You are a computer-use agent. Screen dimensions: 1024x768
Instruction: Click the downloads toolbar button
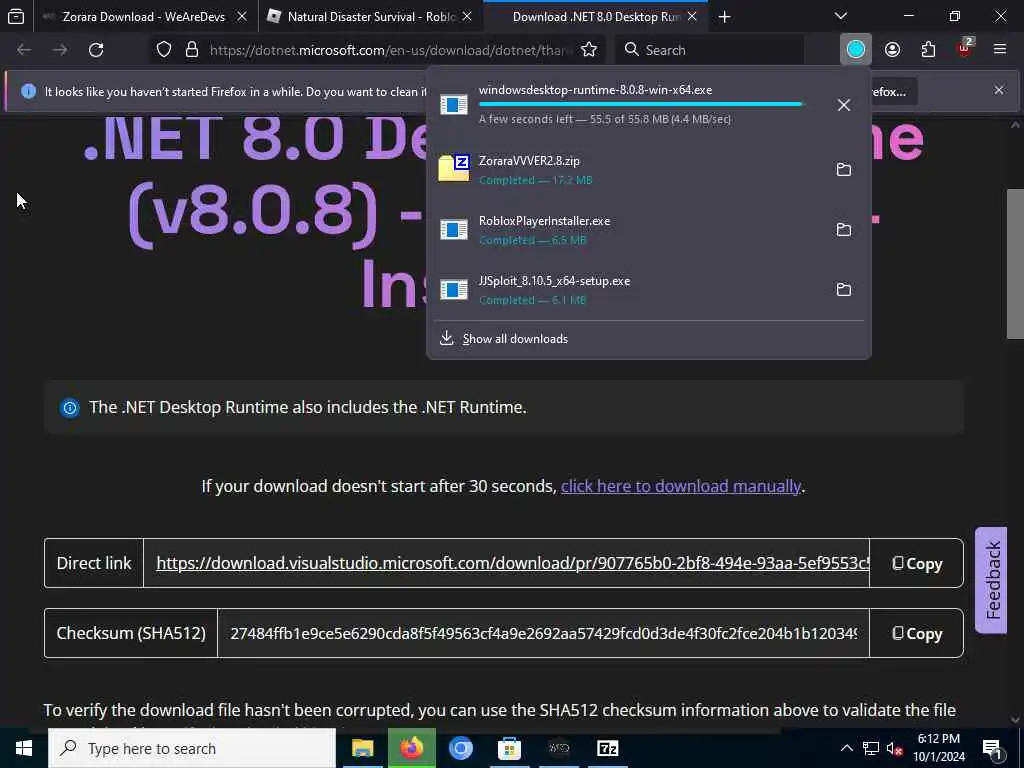856,50
